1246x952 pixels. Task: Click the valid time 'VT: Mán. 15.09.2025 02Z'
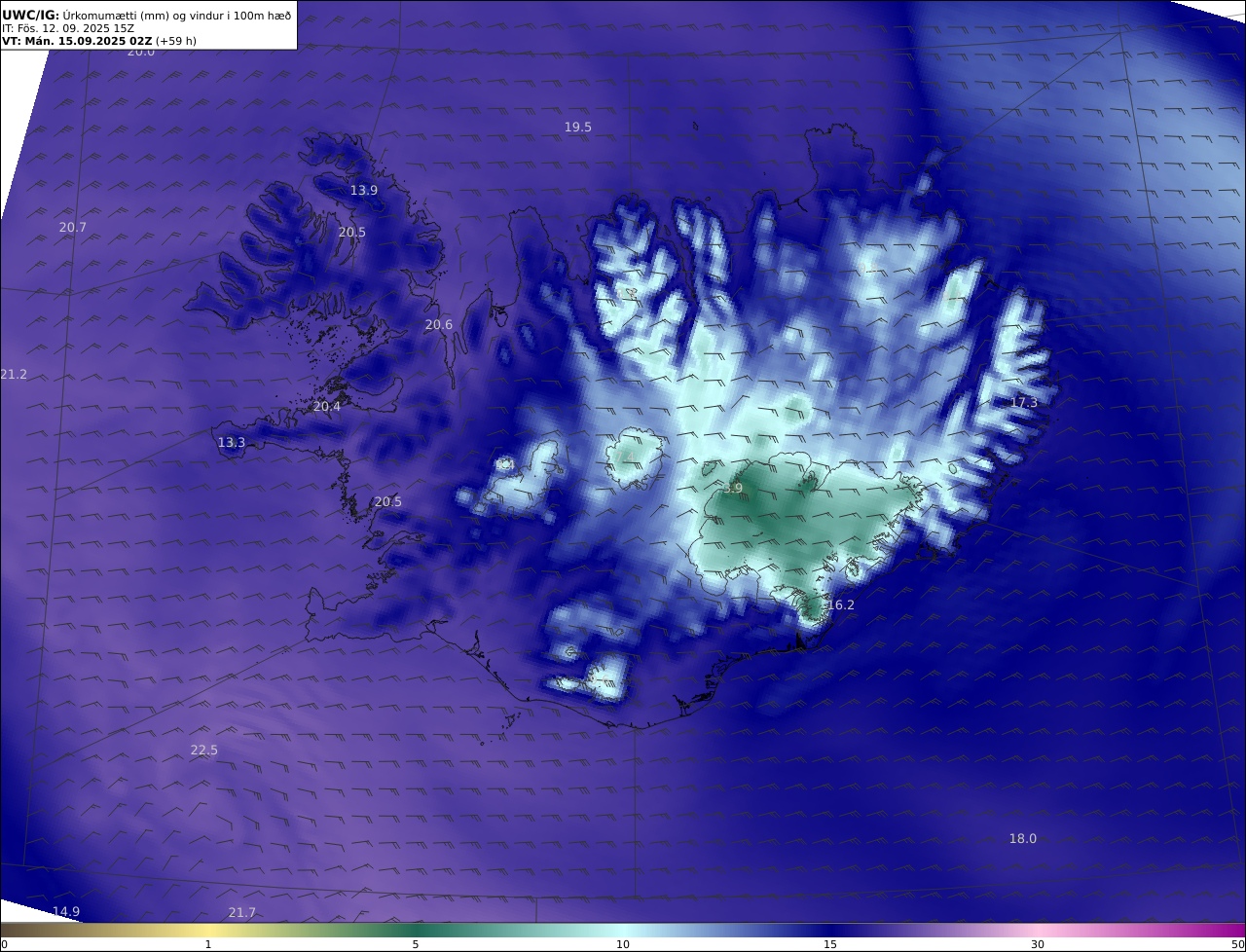click(x=77, y=41)
